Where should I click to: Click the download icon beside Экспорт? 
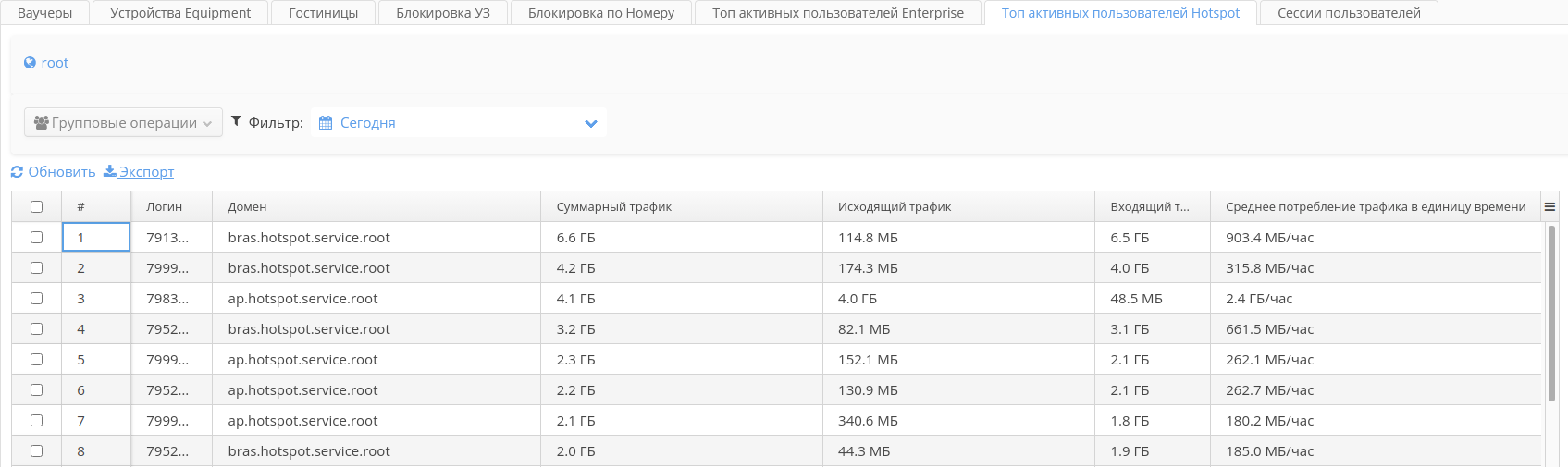pyautogui.click(x=109, y=171)
